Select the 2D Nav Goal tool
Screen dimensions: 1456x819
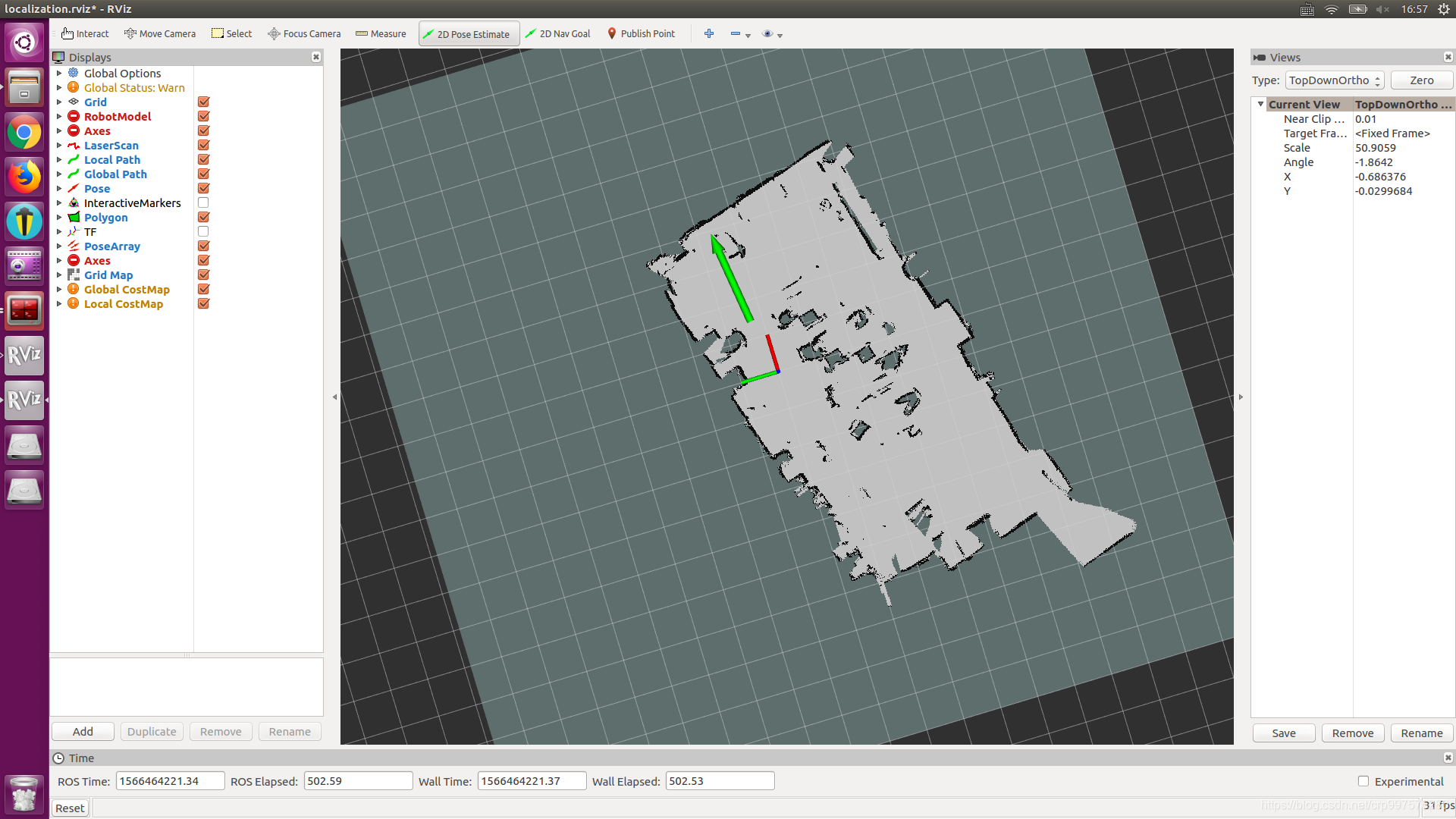(557, 33)
